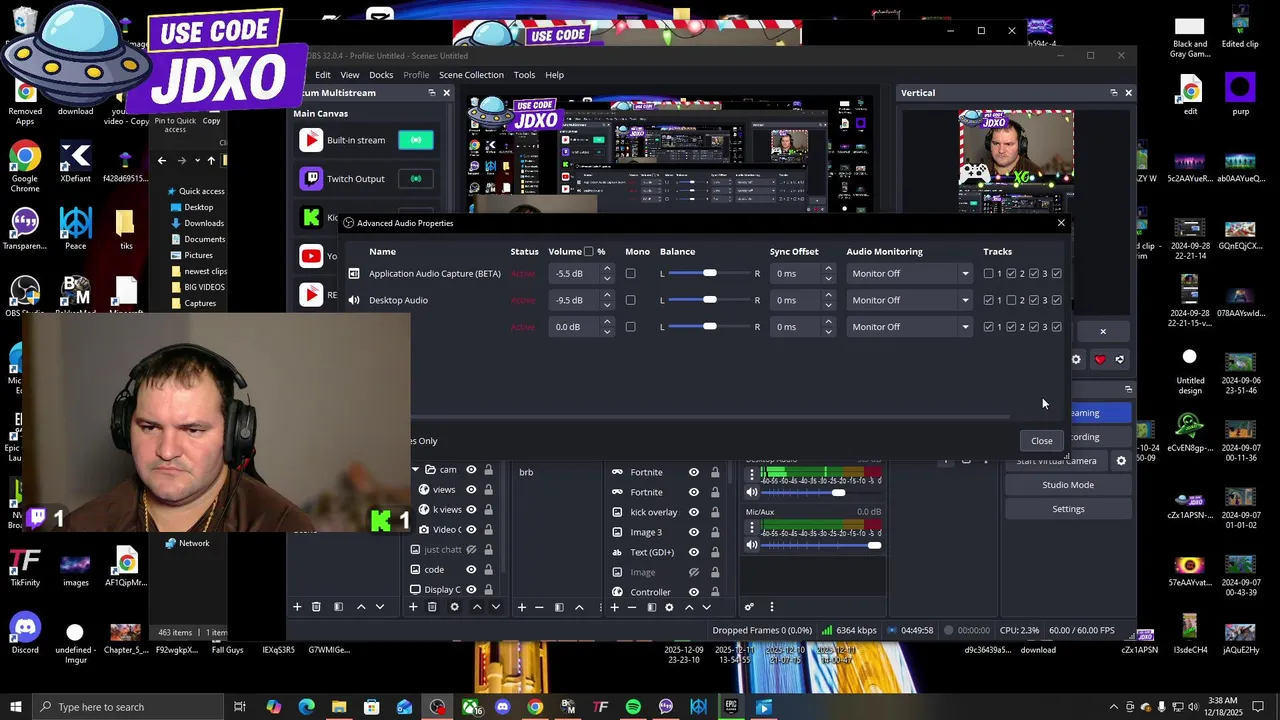
Task: Lock the code source
Action: coord(488,570)
